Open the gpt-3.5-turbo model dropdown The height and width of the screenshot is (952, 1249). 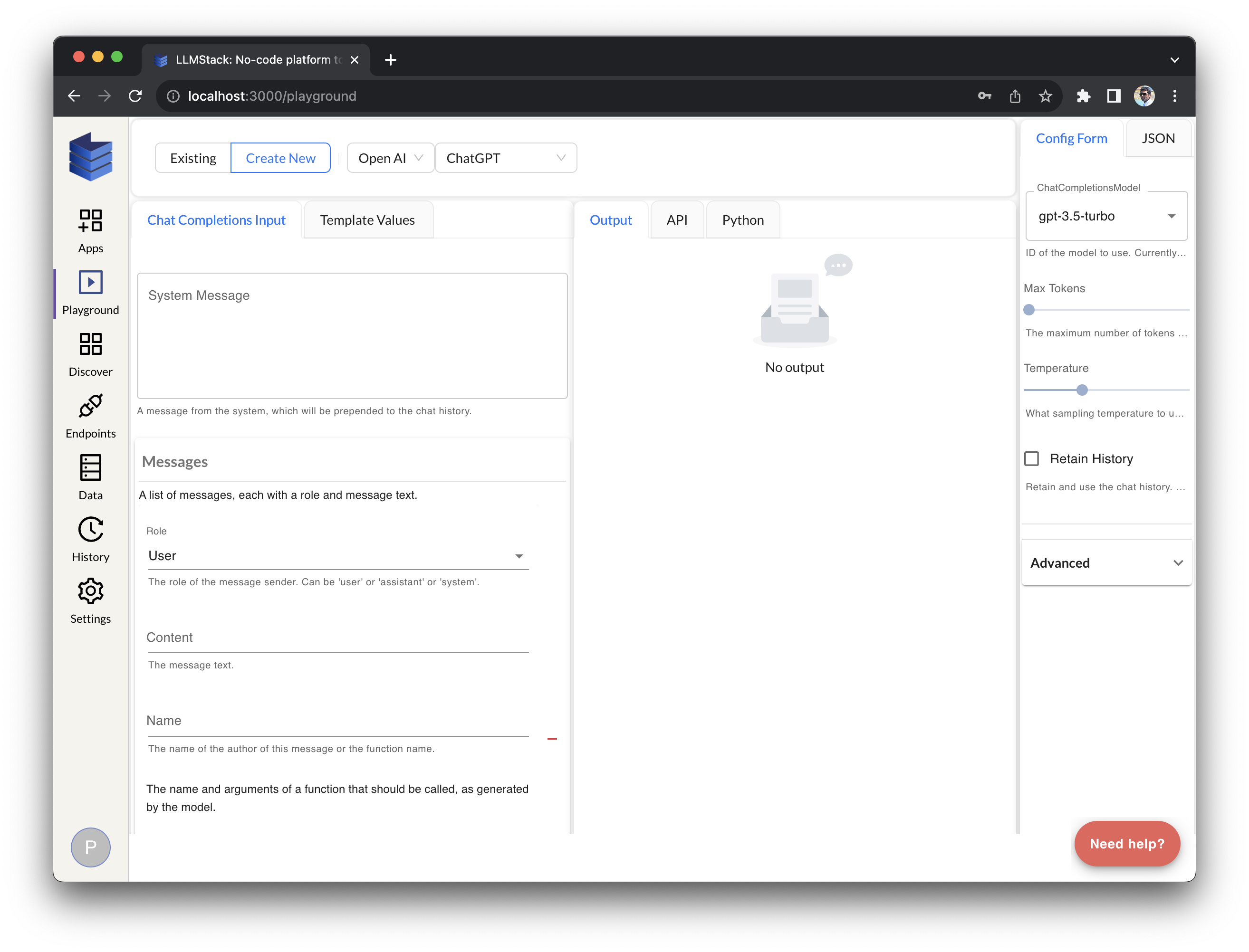(x=1105, y=216)
